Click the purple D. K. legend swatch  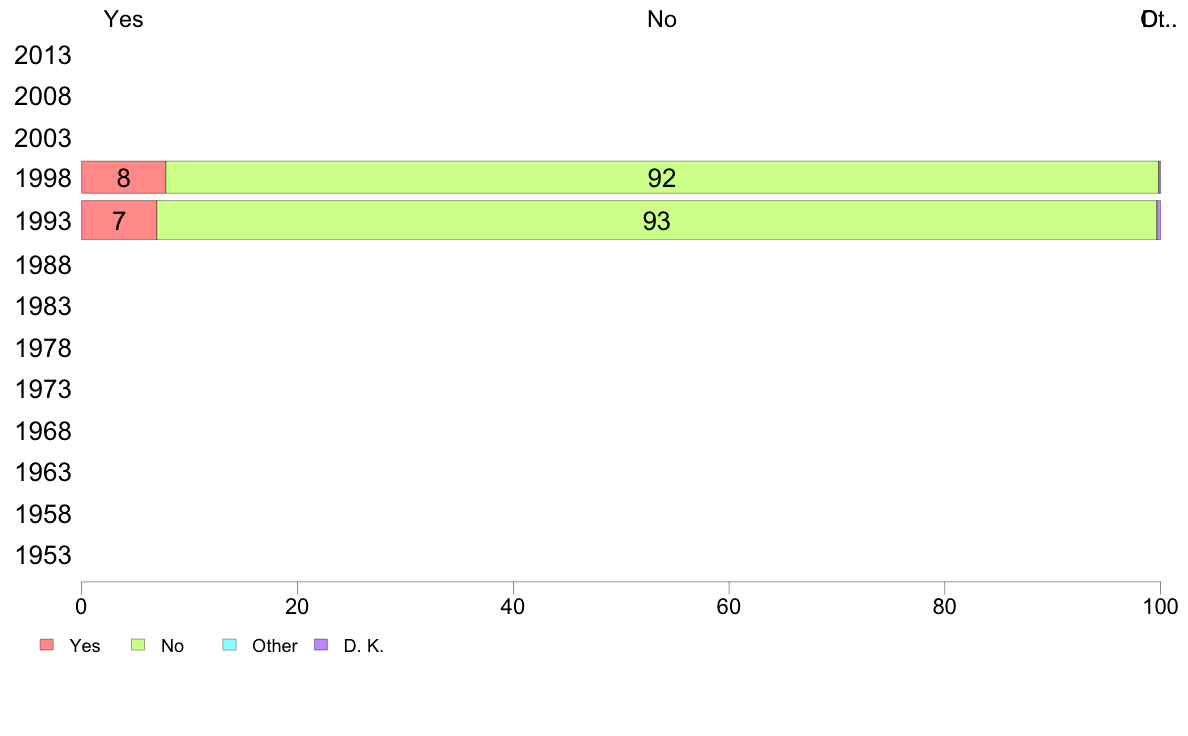(x=321, y=645)
